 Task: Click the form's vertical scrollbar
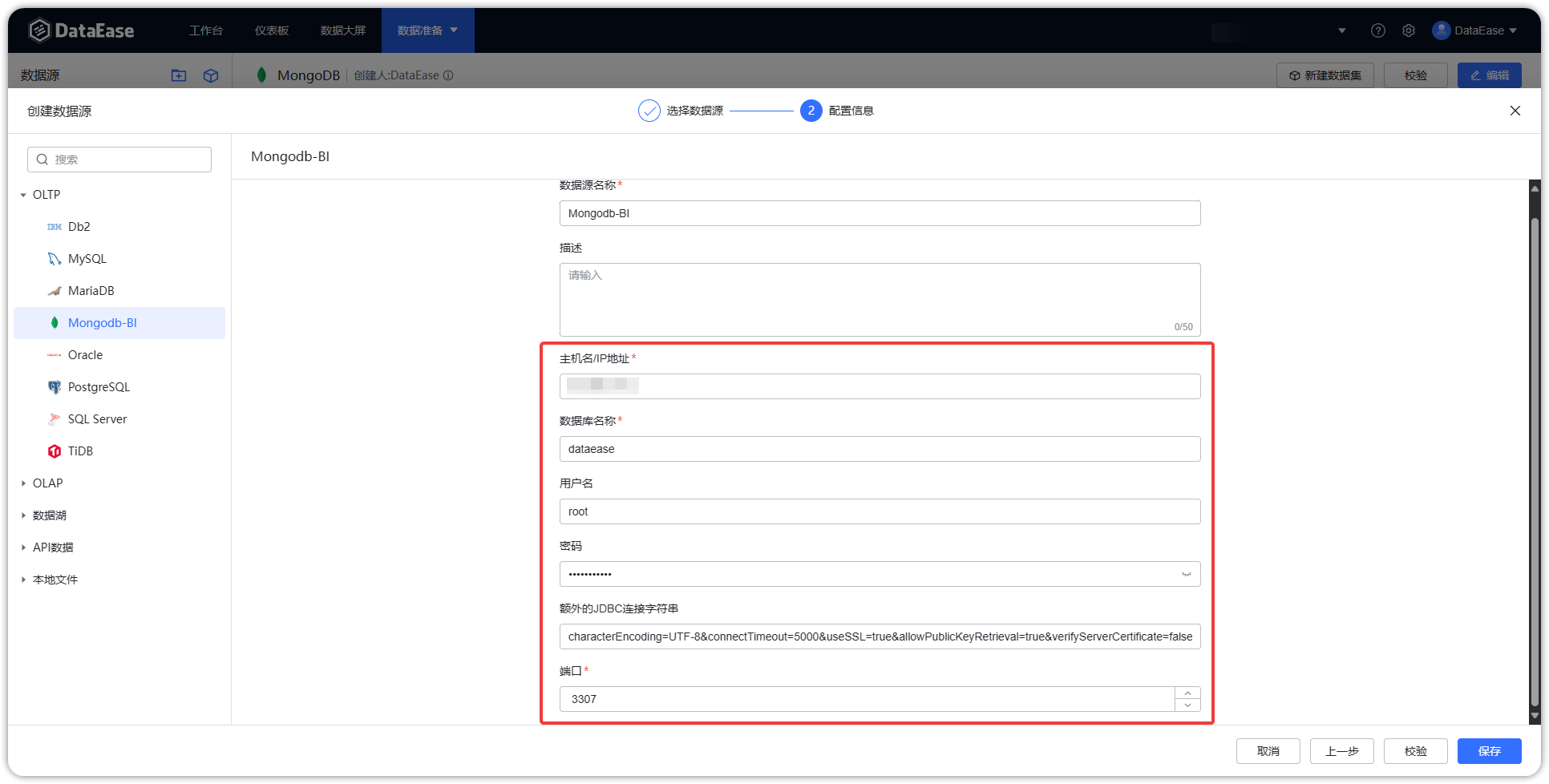coord(1535,449)
